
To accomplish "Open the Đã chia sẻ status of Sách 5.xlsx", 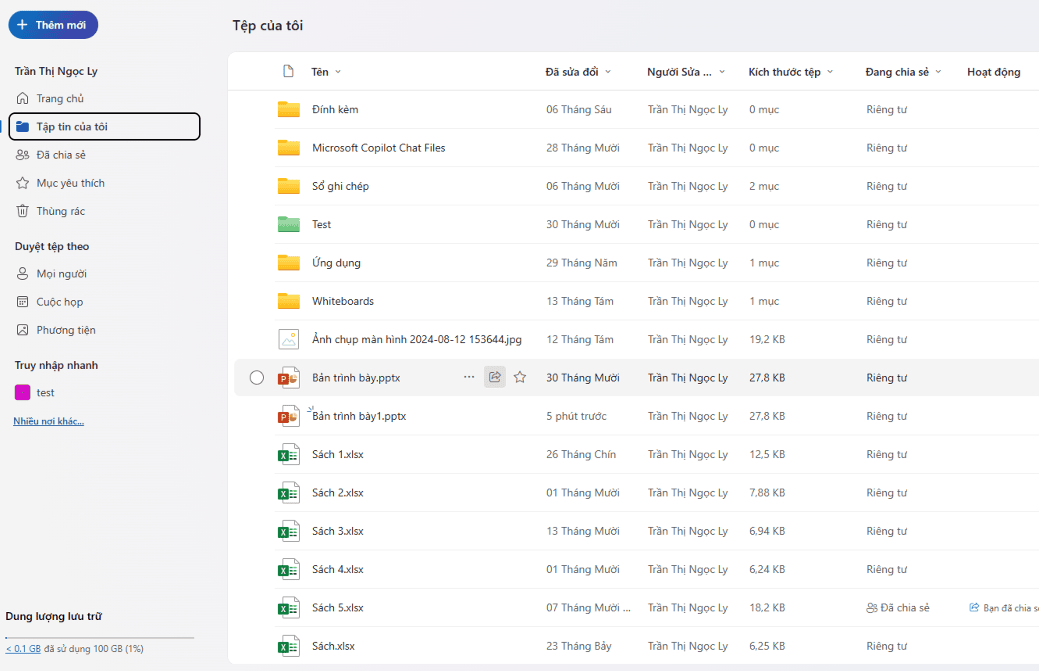I will pos(898,607).
